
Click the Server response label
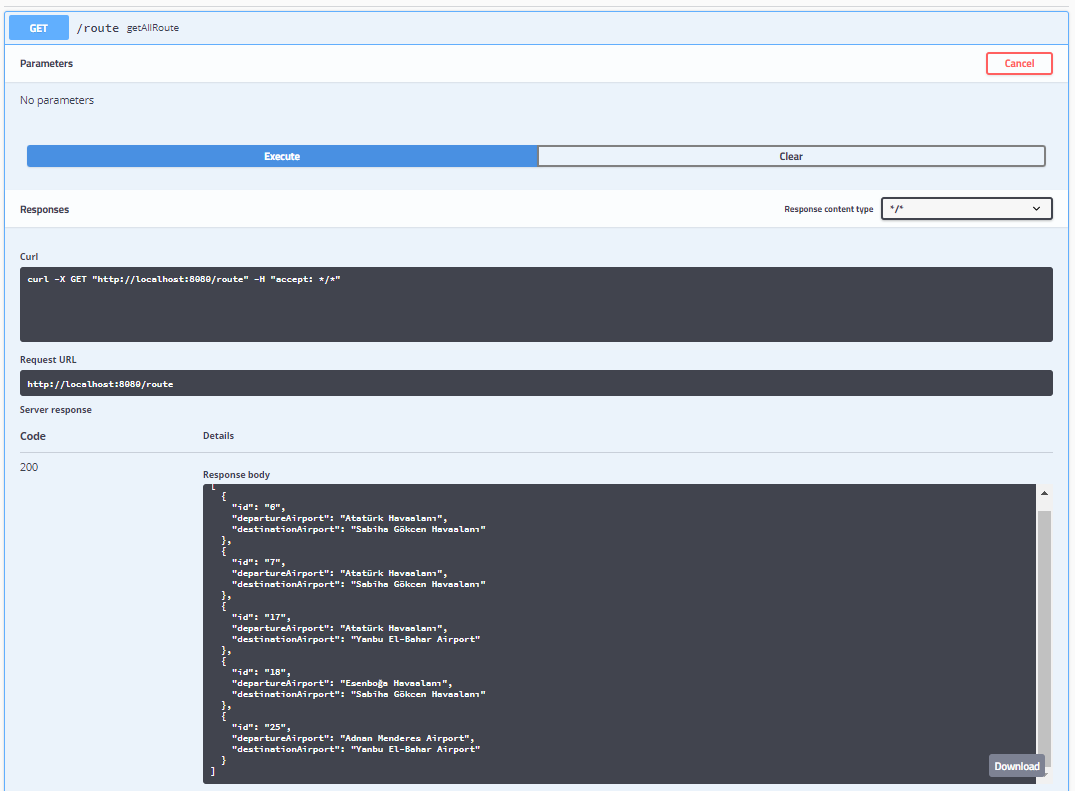coord(56,409)
